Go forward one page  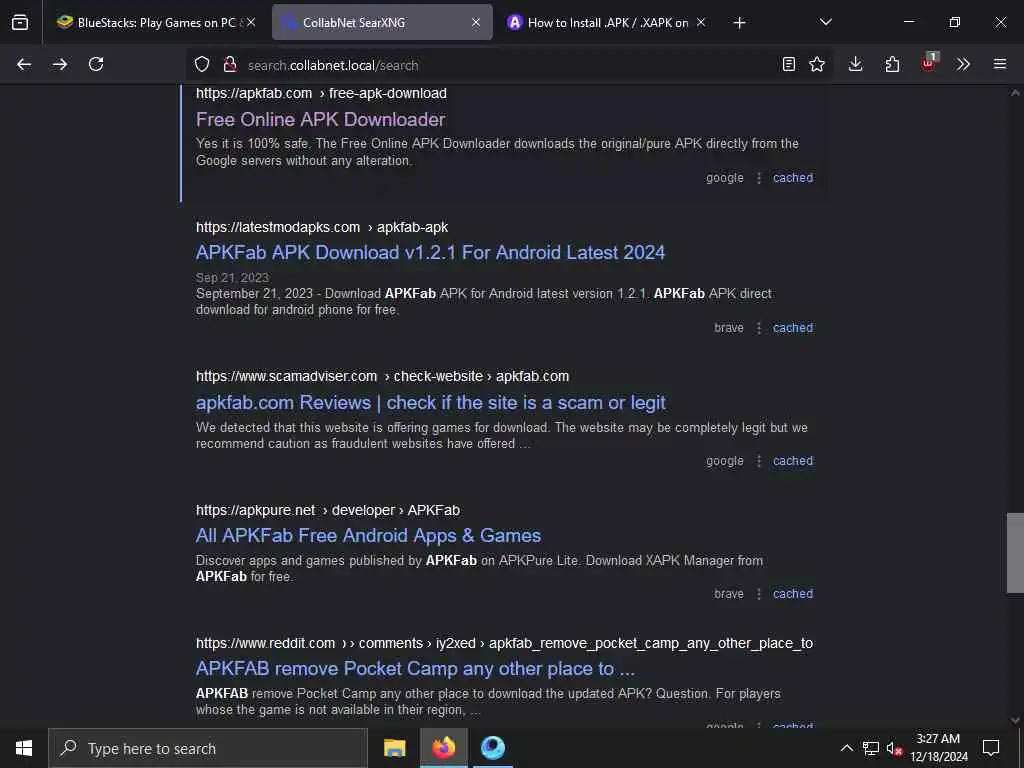pyautogui.click(x=60, y=64)
